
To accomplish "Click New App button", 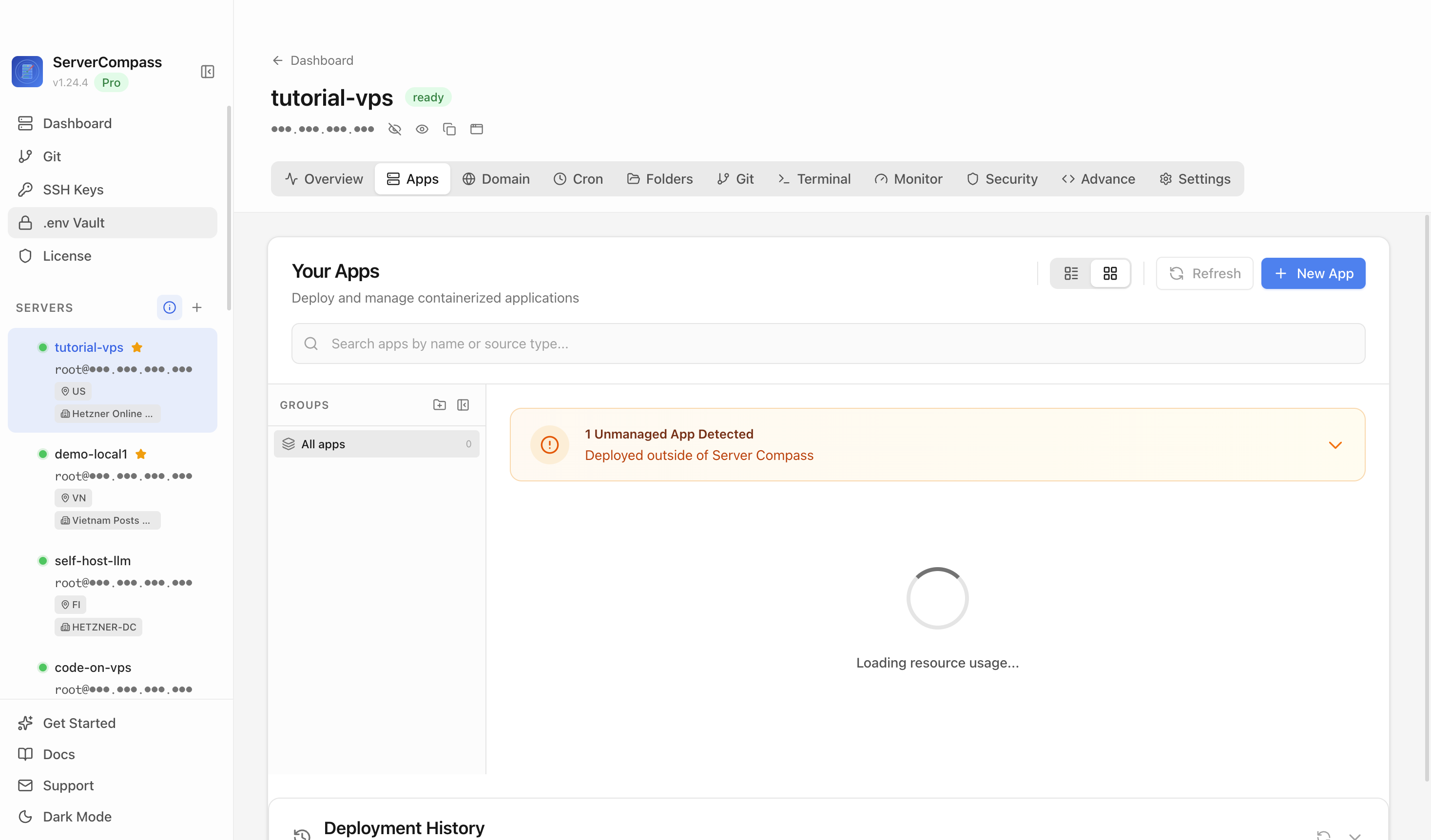I will tap(1314, 273).
